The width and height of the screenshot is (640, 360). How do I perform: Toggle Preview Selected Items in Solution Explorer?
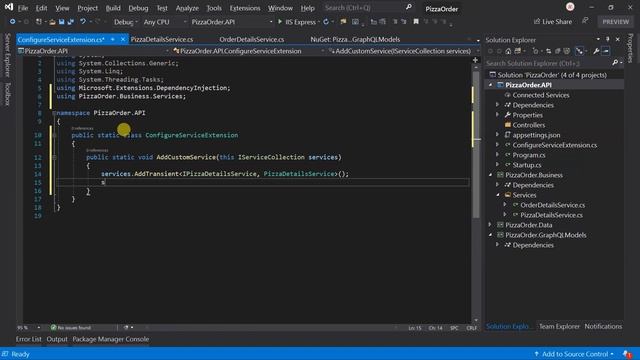(x=606, y=51)
